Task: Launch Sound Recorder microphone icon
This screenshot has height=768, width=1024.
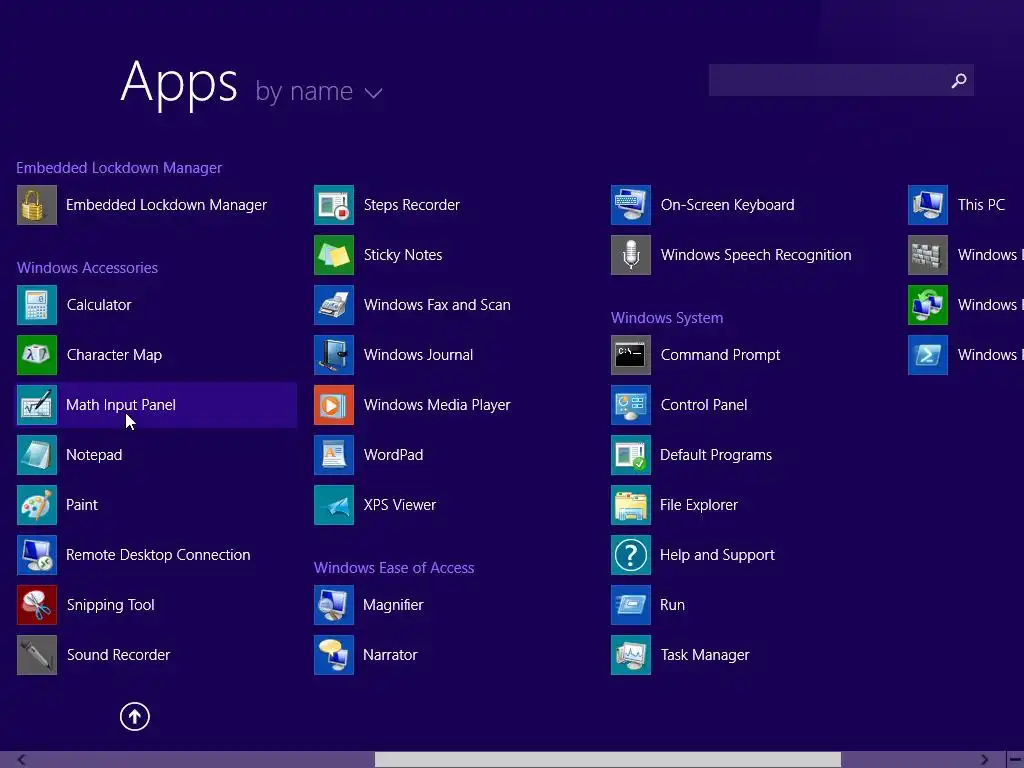Action: 37,655
